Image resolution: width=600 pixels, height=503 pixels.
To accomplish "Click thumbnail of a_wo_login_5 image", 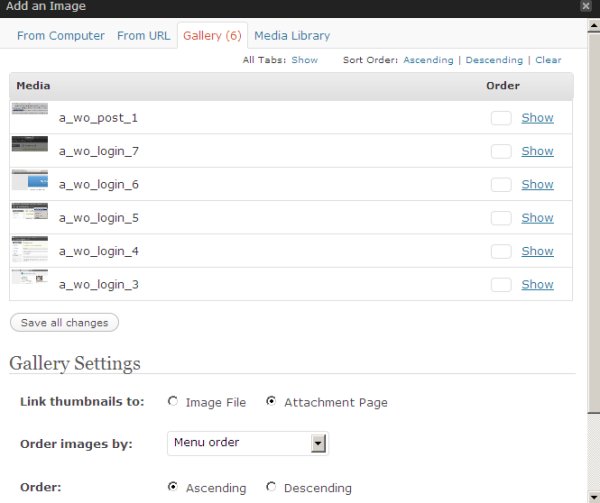I will [x=29, y=212].
